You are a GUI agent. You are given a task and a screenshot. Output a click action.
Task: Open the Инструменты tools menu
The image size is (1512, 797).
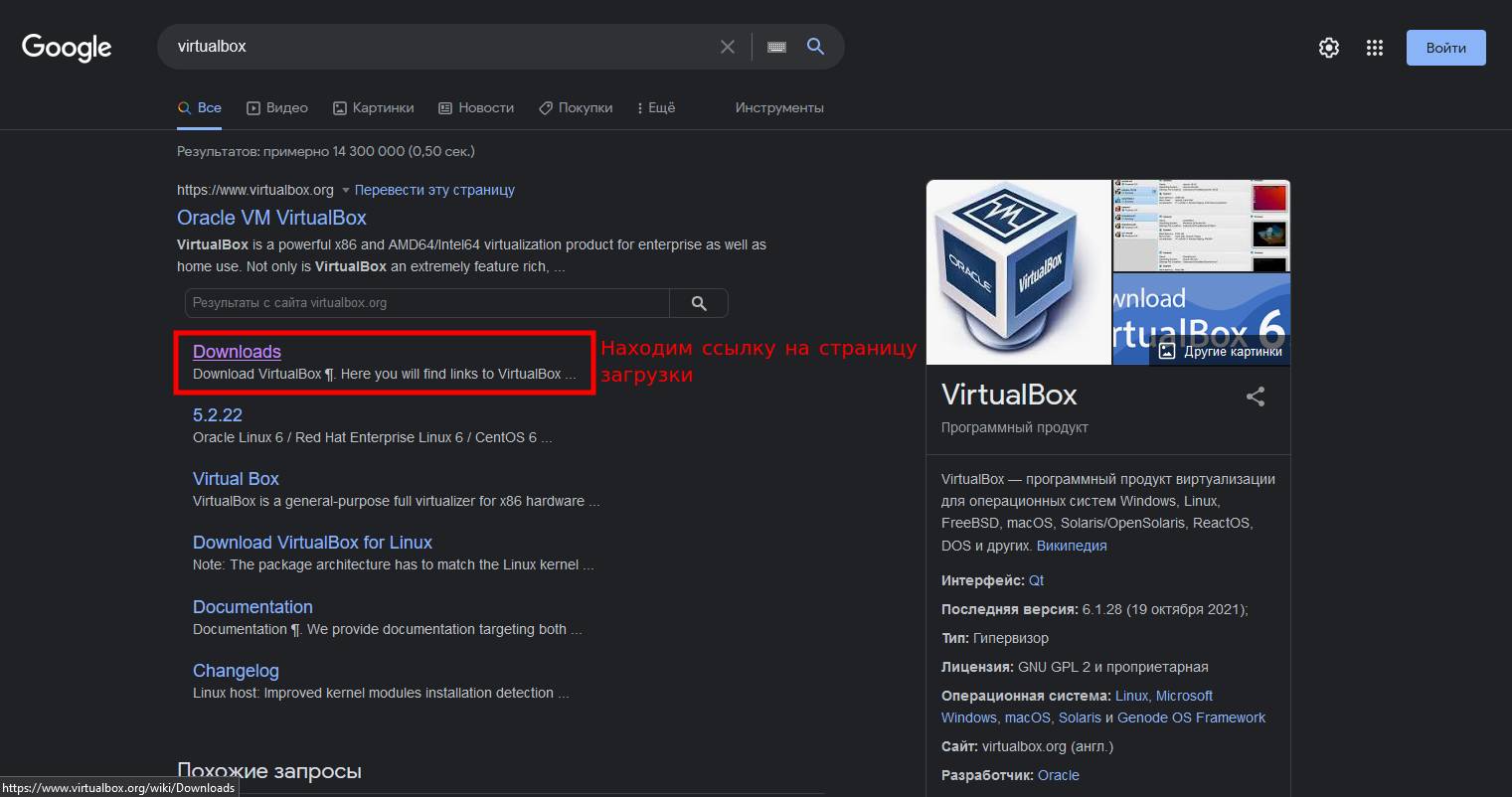point(779,107)
